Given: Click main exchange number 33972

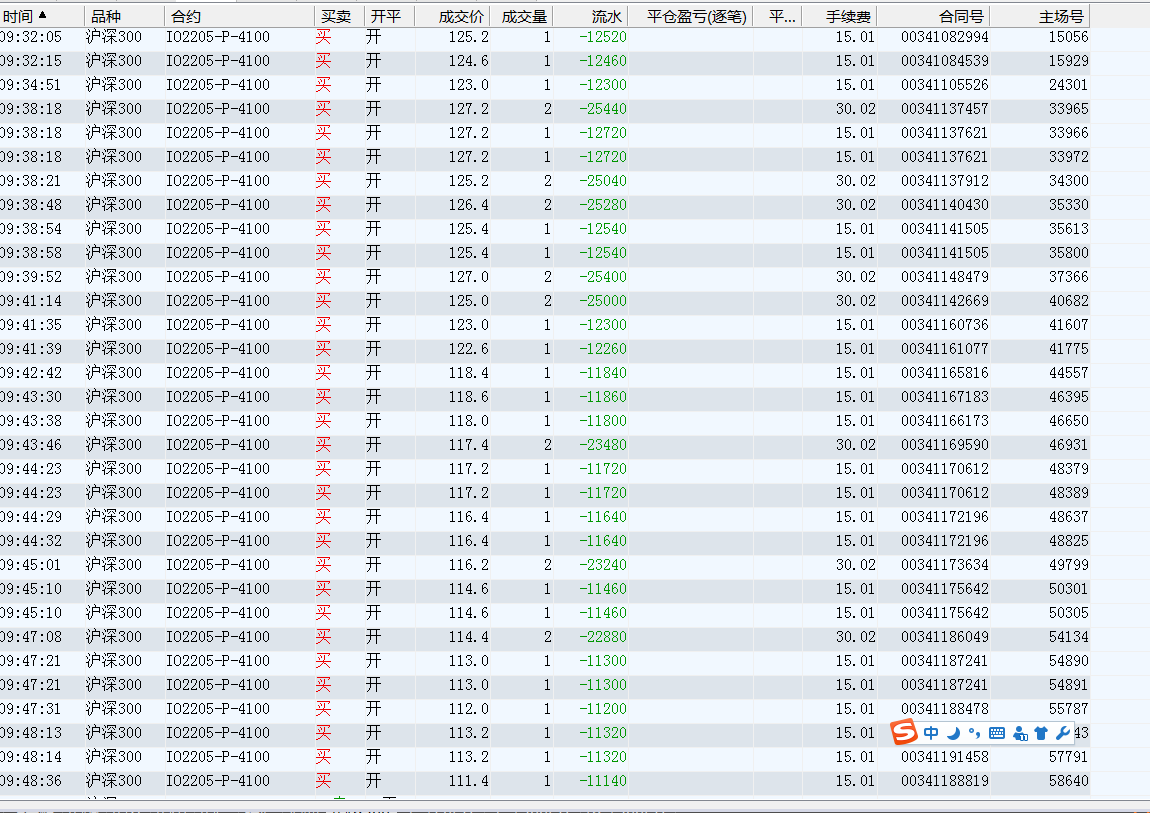Looking at the screenshot, I should coord(1069,157).
